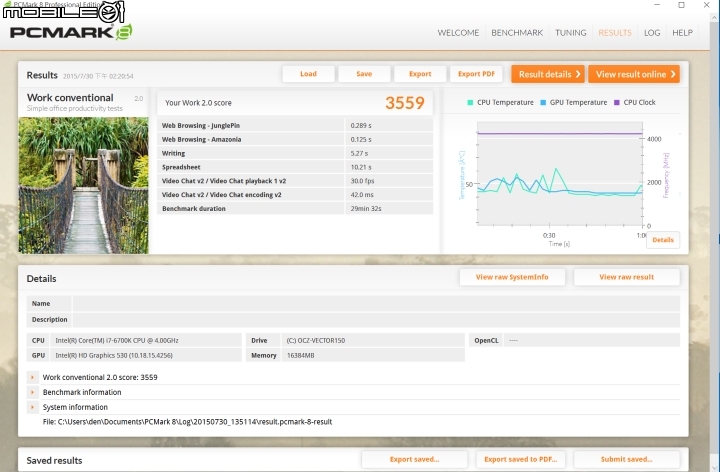Screen dimensions: 720x472
Task: Click the CPU Temperature legend swatch
Action: (x=470, y=102)
